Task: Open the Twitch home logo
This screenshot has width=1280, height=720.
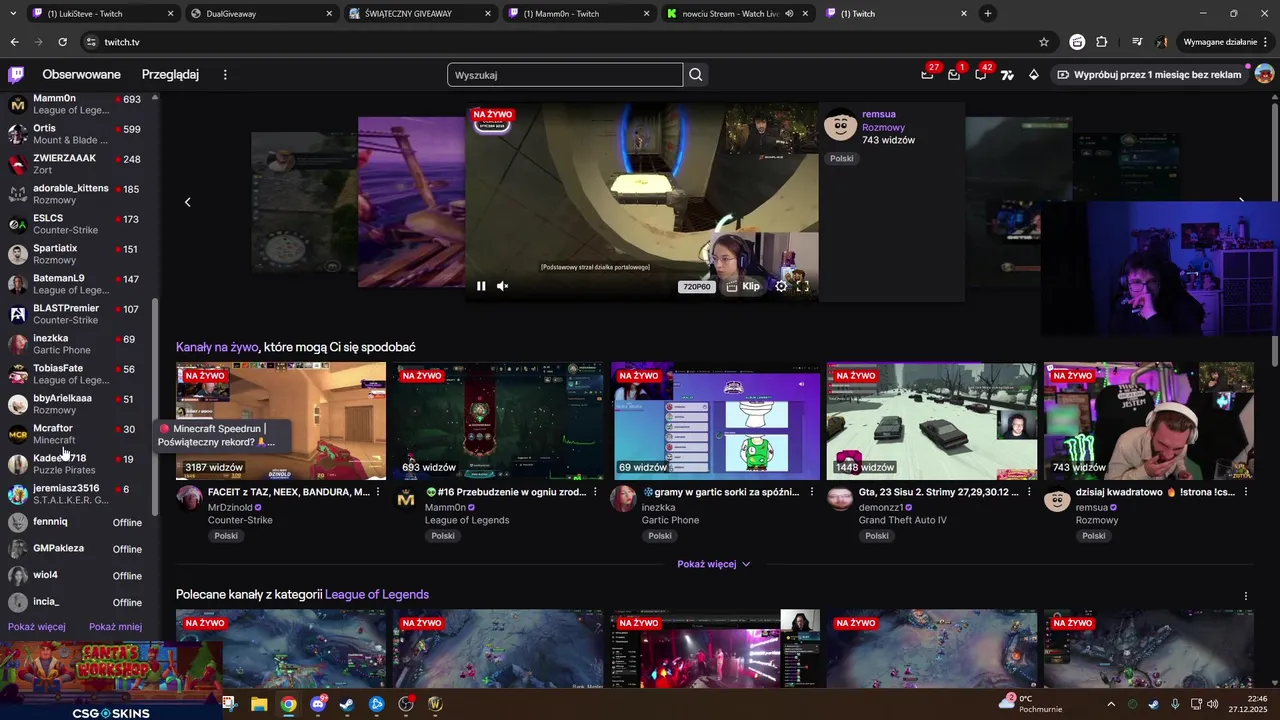Action: (x=16, y=75)
